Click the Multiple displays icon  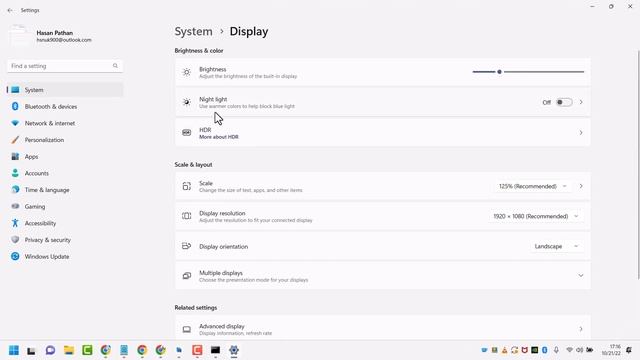coord(187,276)
